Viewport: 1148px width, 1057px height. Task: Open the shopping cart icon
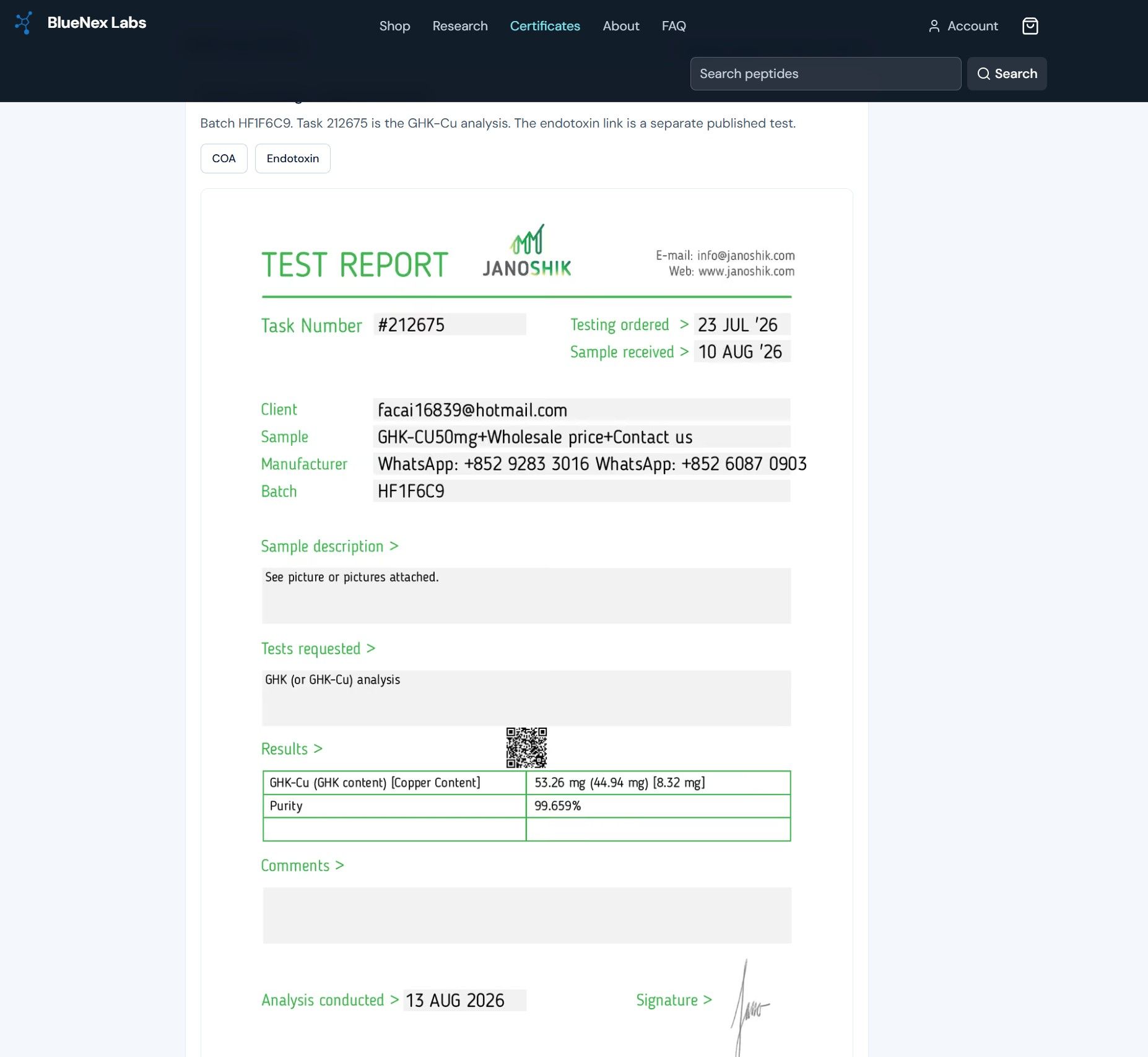click(1030, 26)
